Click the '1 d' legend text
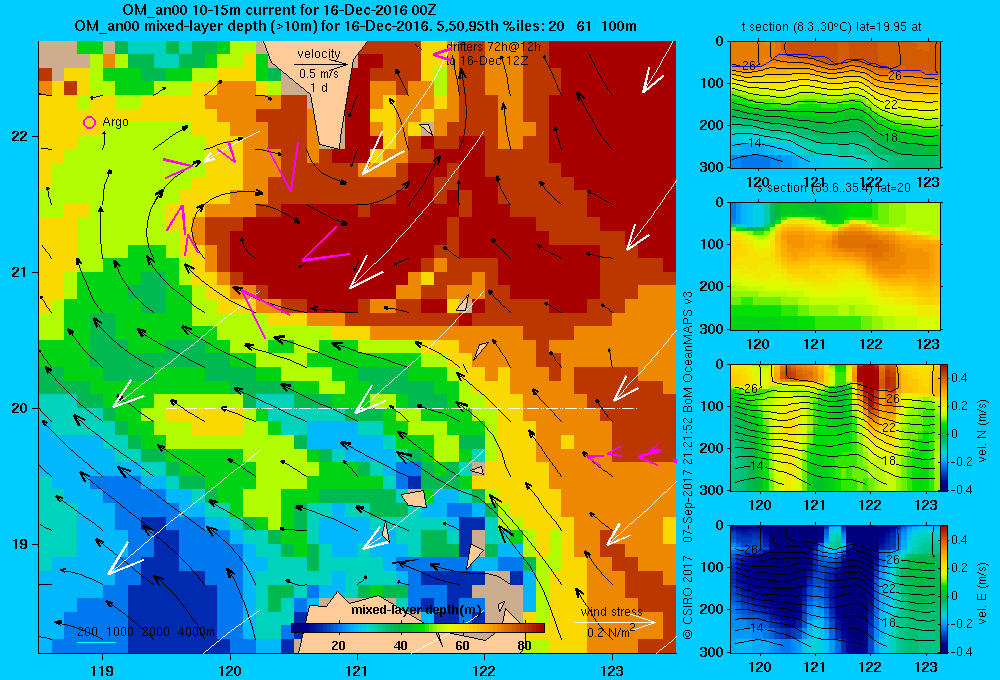 (319, 87)
